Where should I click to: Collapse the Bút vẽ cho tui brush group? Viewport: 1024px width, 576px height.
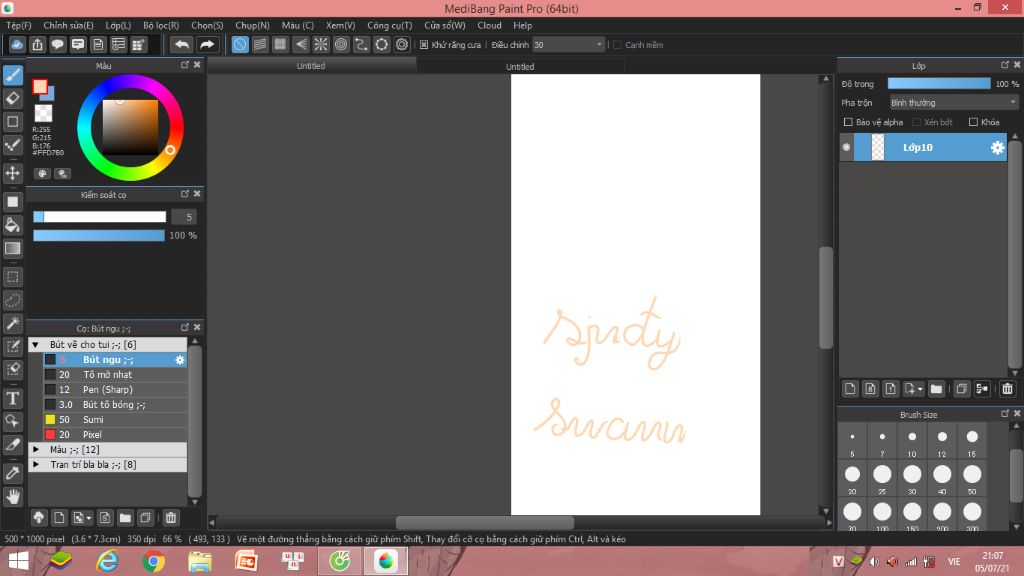36,344
